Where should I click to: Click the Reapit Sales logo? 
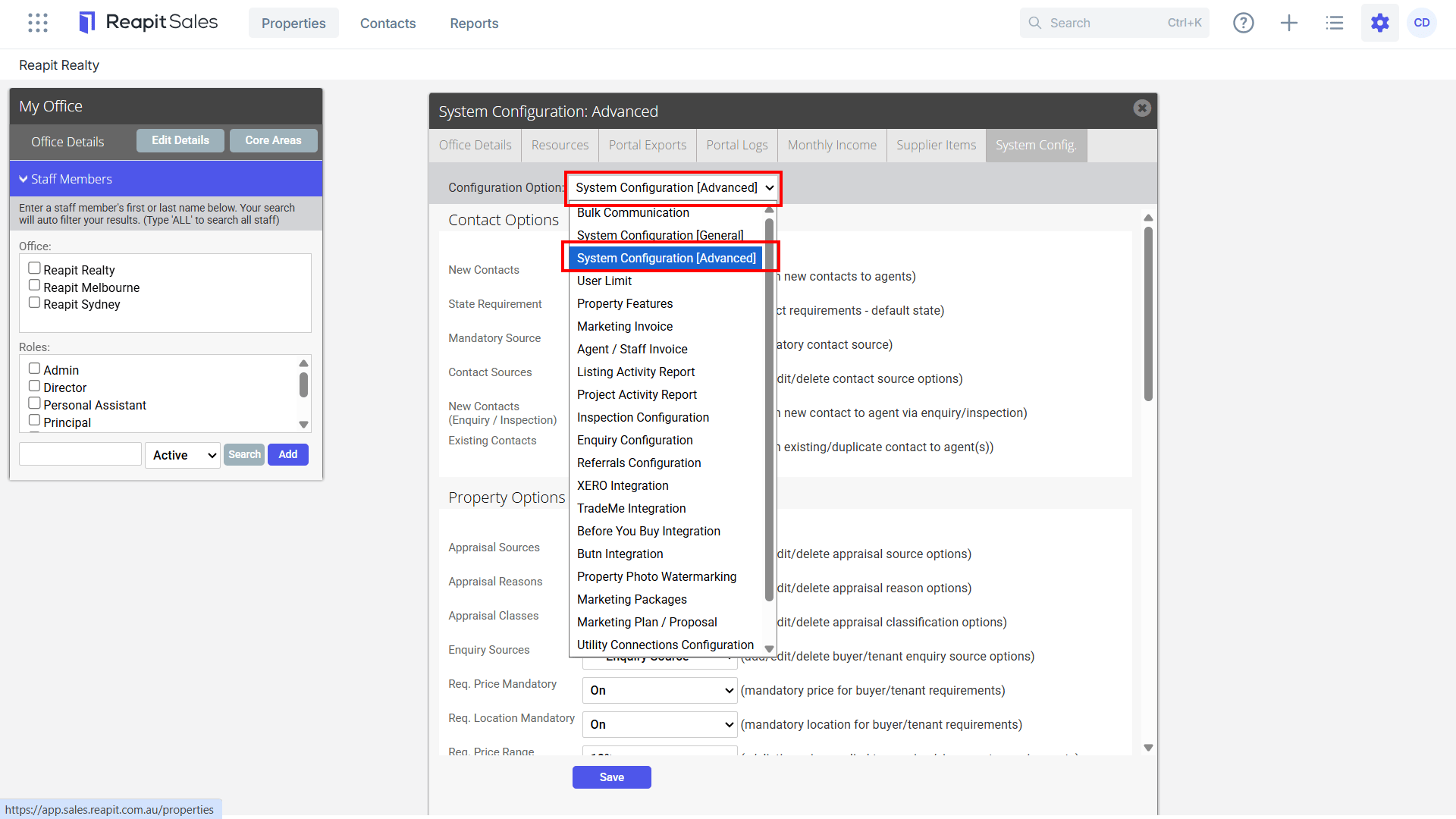tap(149, 23)
